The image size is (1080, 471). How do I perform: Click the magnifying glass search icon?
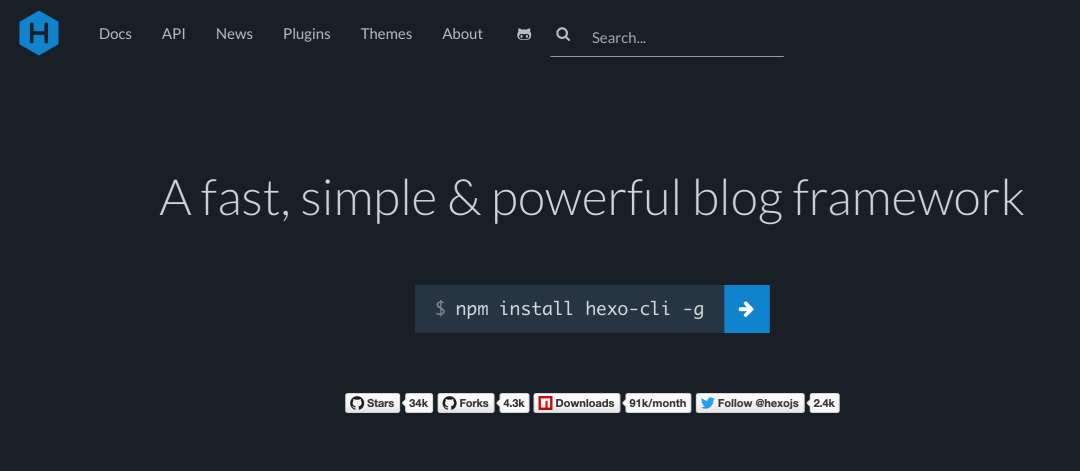563,34
